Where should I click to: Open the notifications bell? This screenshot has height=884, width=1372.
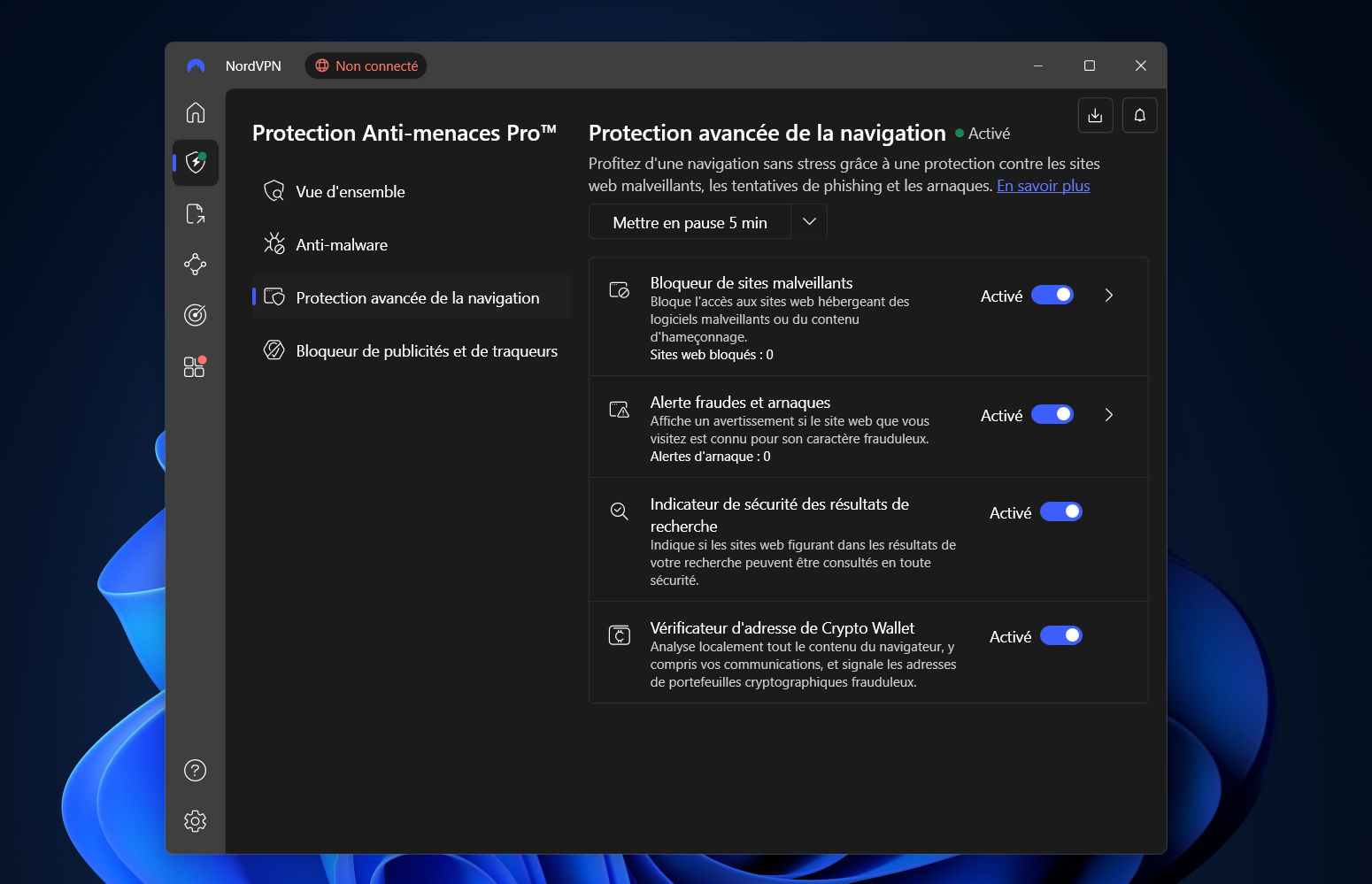pyautogui.click(x=1139, y=115)
